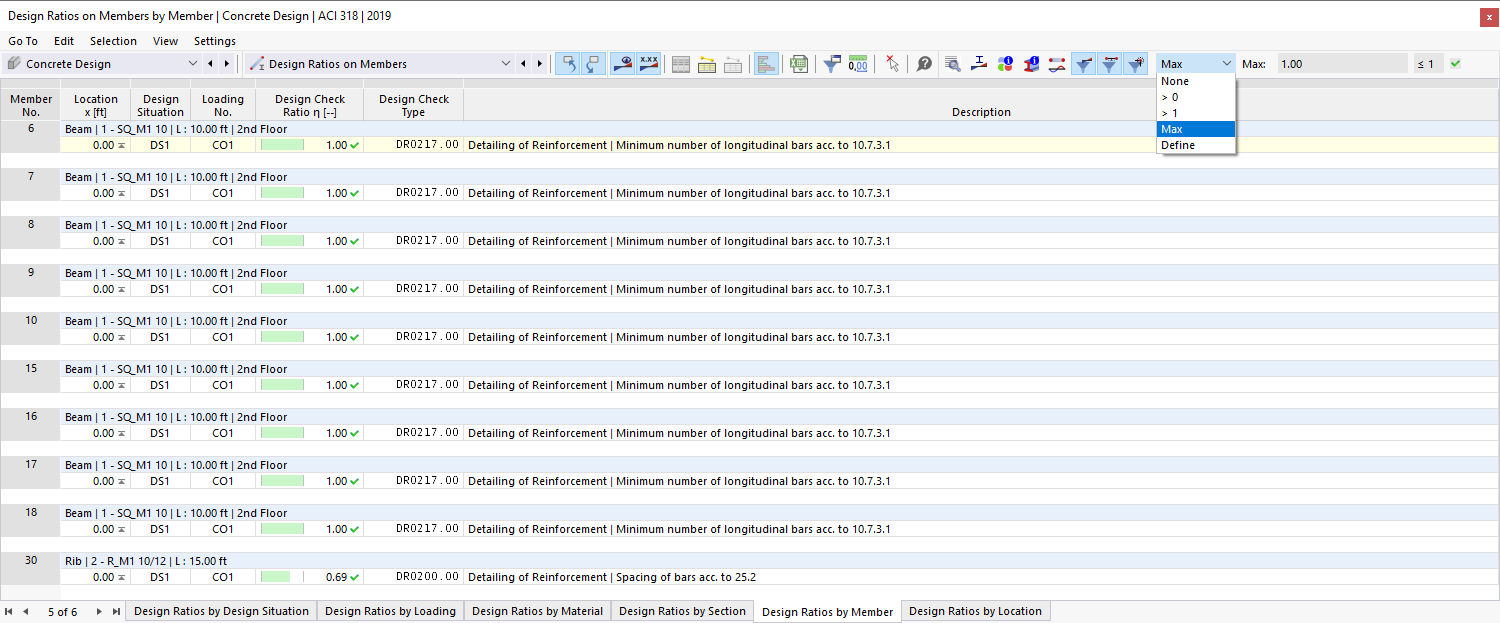
Task: Select None in the filter dropdown list
Action: 1196,81
